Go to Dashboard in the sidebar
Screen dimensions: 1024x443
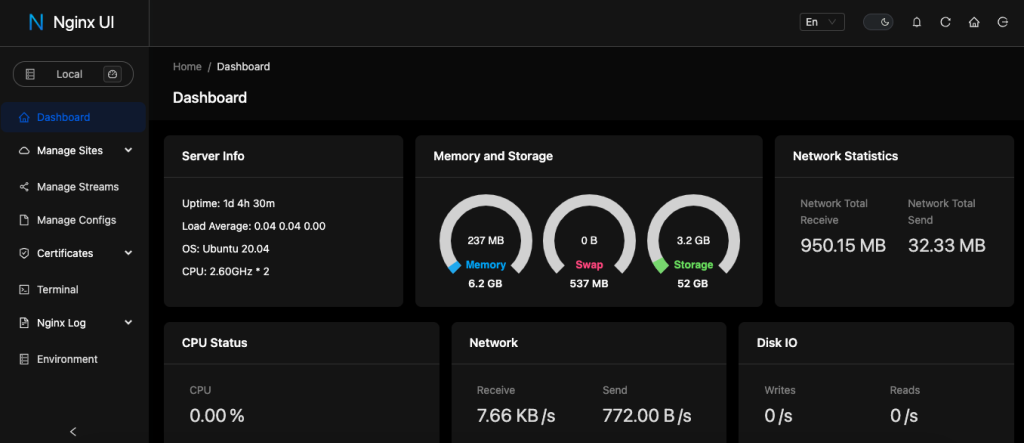coord(63,117)
